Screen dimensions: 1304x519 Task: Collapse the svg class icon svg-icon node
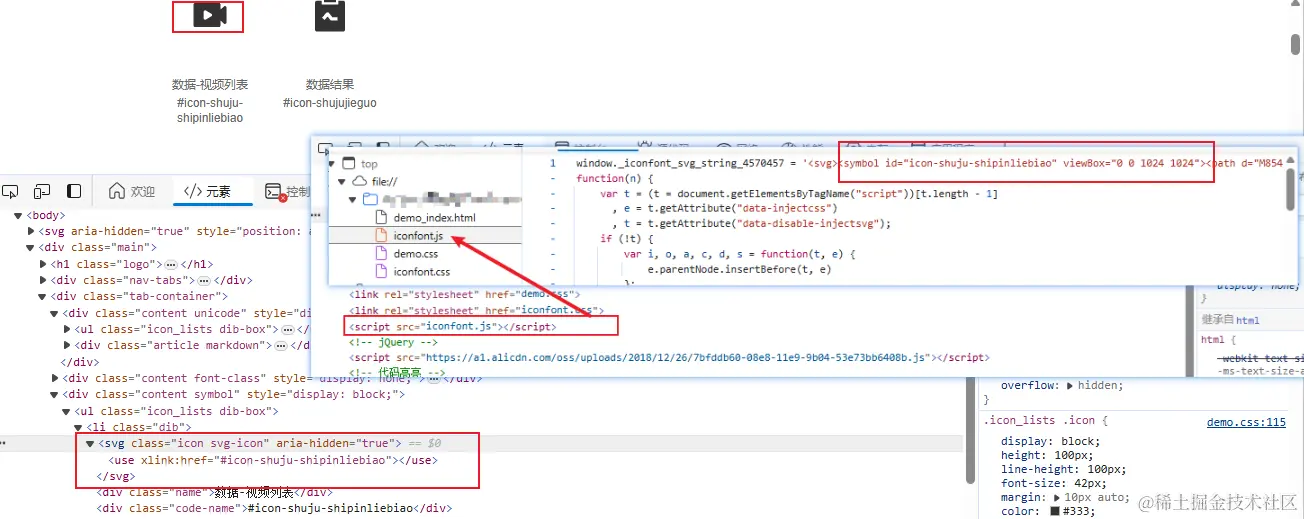point(91,443)
